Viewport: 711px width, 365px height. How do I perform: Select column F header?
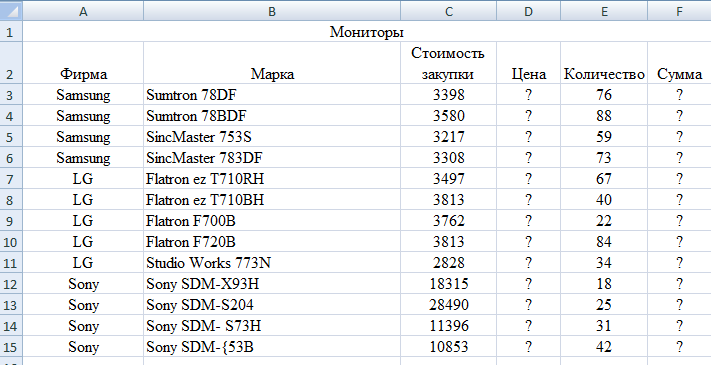point(679,11)
